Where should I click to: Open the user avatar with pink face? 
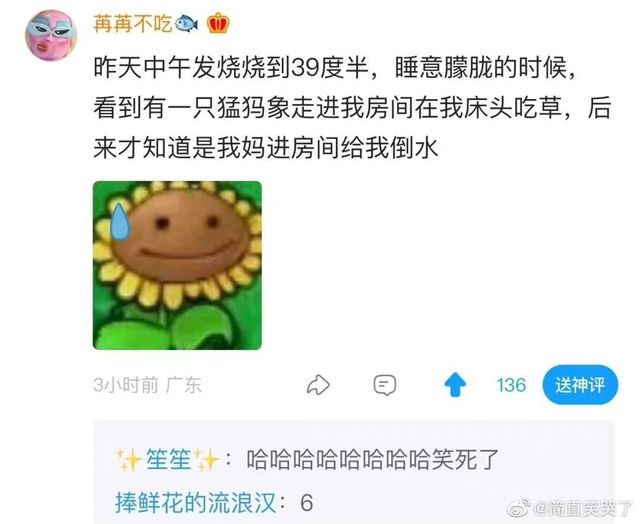[51, 36]
